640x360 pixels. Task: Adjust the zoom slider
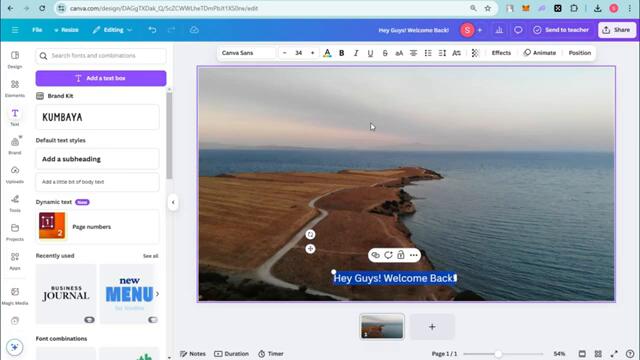pos(498,354)
